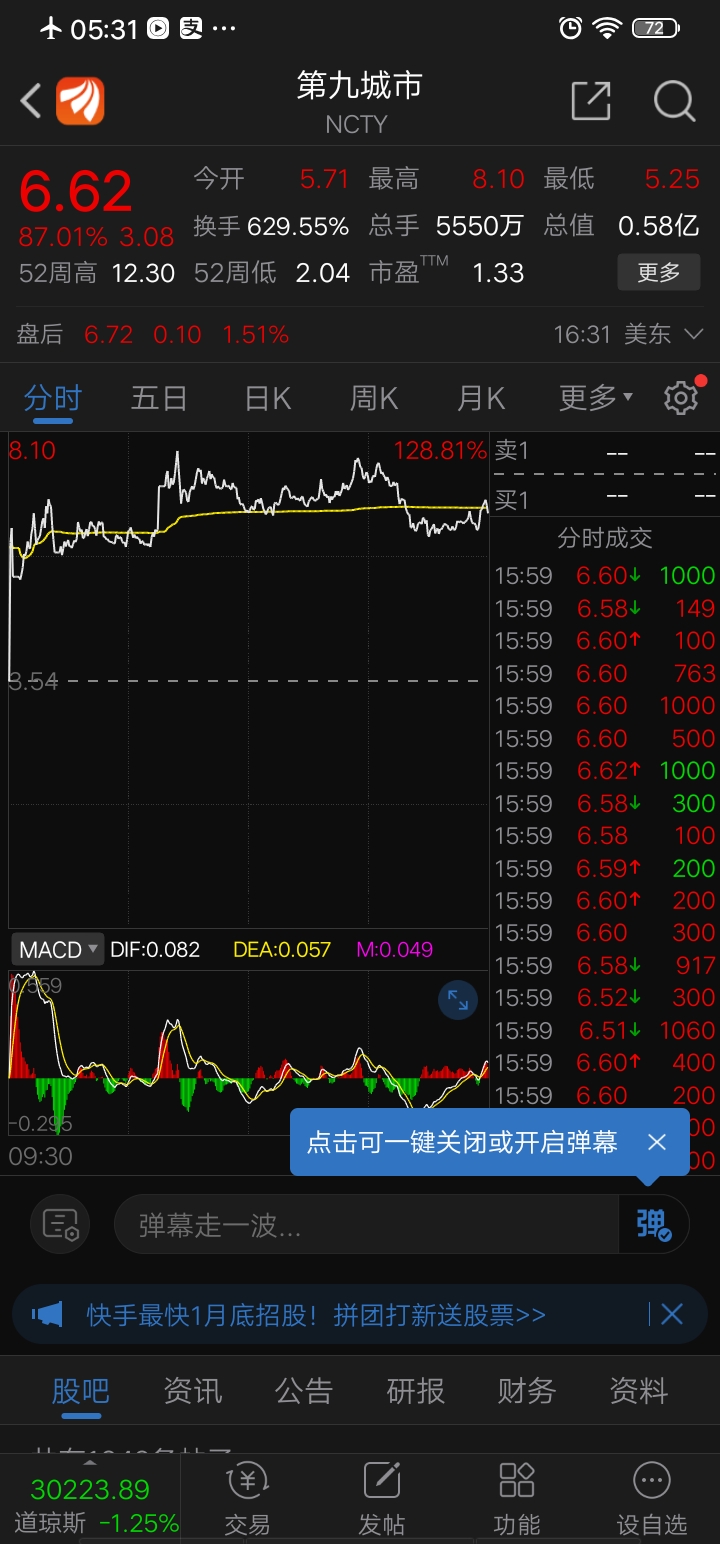The height and width of the screenshot is (1544, 720).
Task: Select the 股吧 tab
Action: coord(80,1391)
